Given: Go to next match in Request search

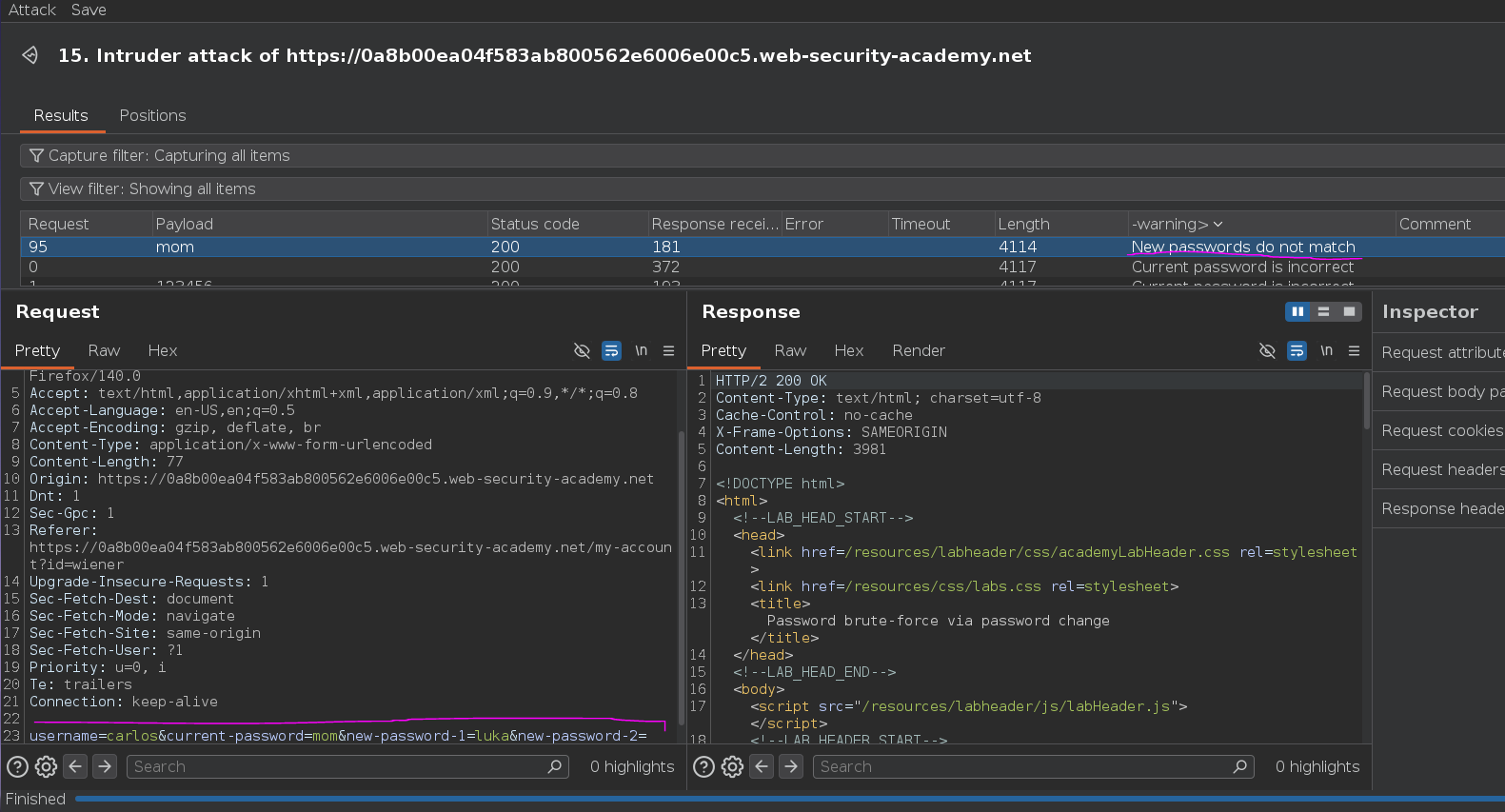Looking at the screenshot, I should [x=106, y=765].
